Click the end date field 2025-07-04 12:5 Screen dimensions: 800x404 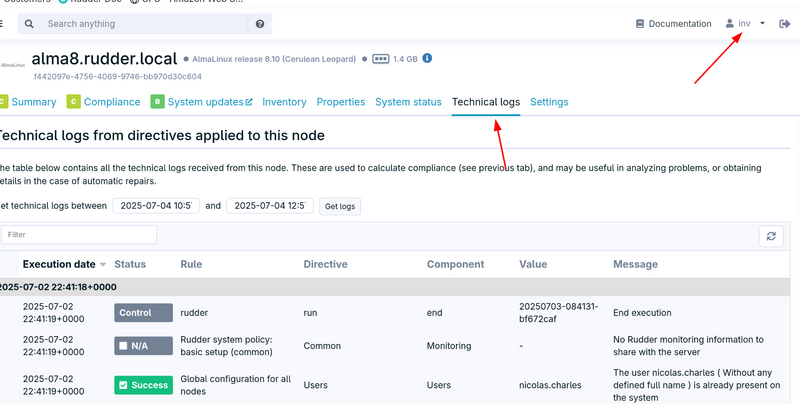[270, 206]
